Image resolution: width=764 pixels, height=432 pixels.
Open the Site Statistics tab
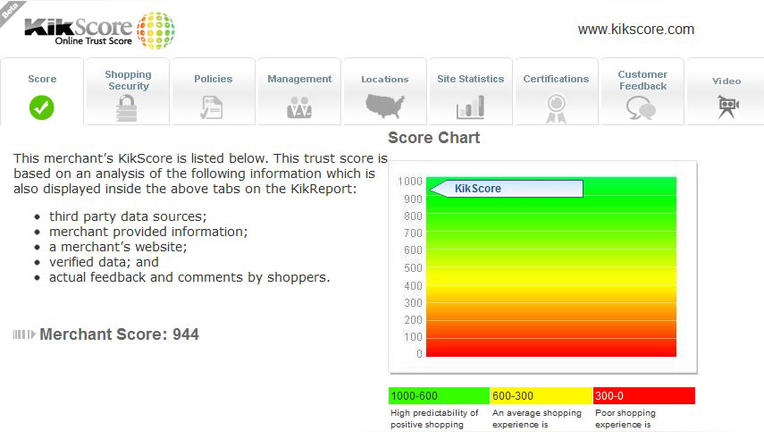[470, 92]
